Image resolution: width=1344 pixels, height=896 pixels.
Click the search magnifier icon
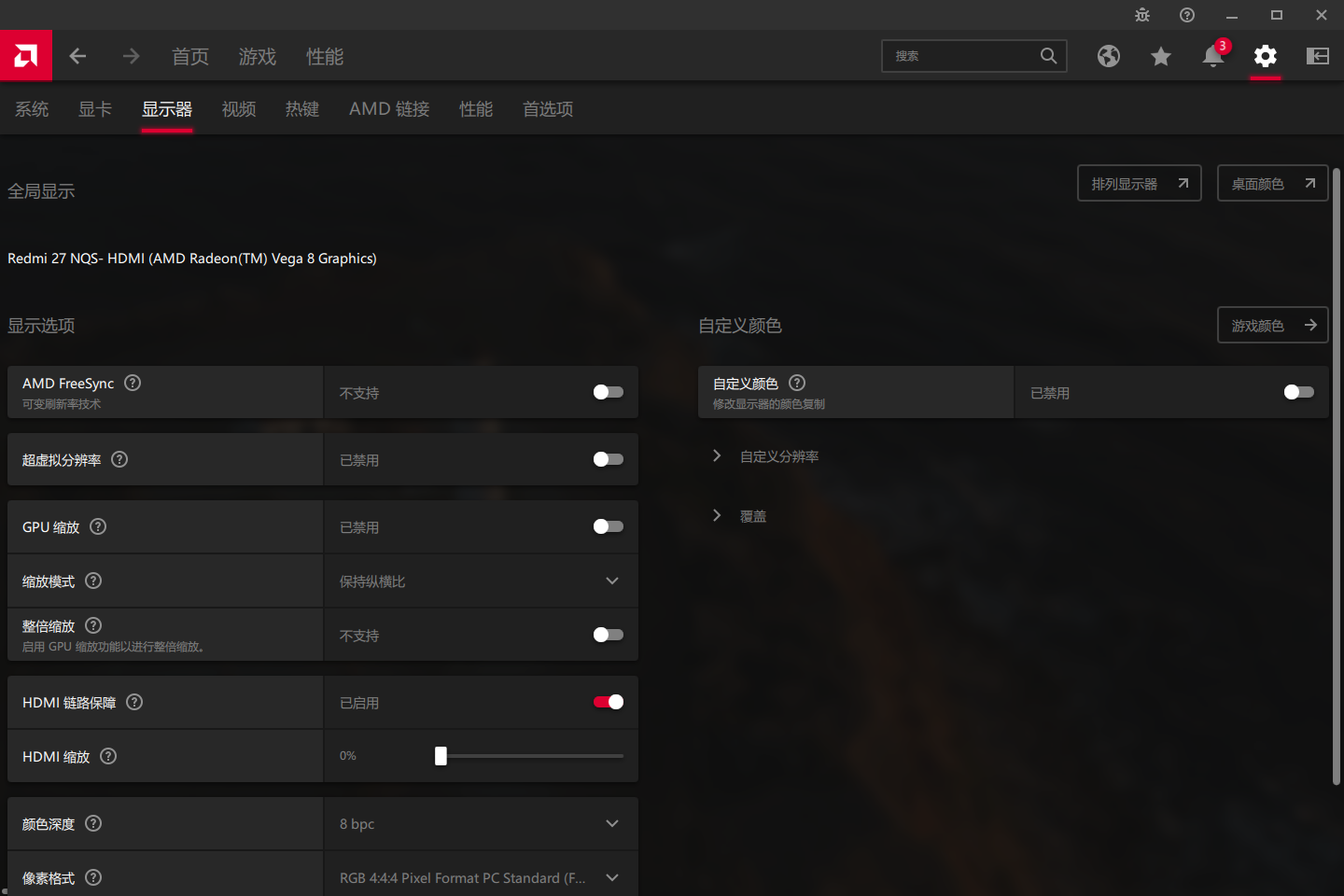(x=1049, y=56)
